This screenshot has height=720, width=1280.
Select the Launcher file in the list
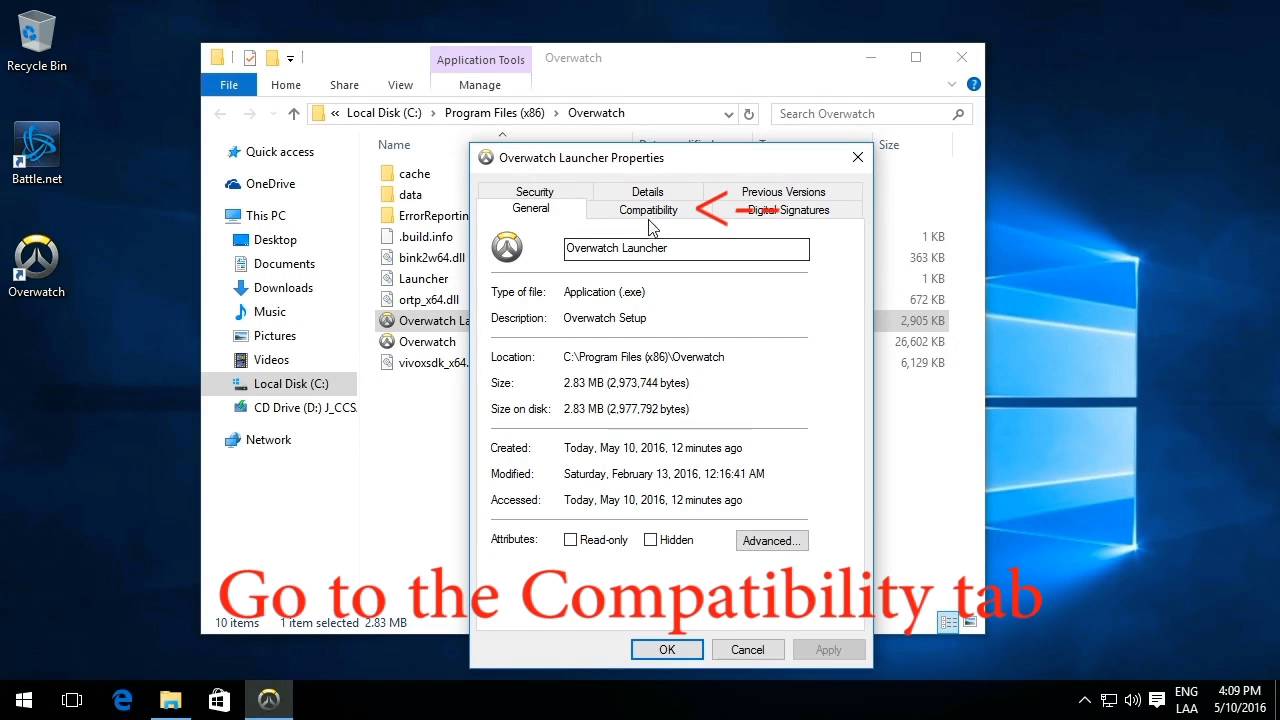pyautogui.click(x=423, y=279)
